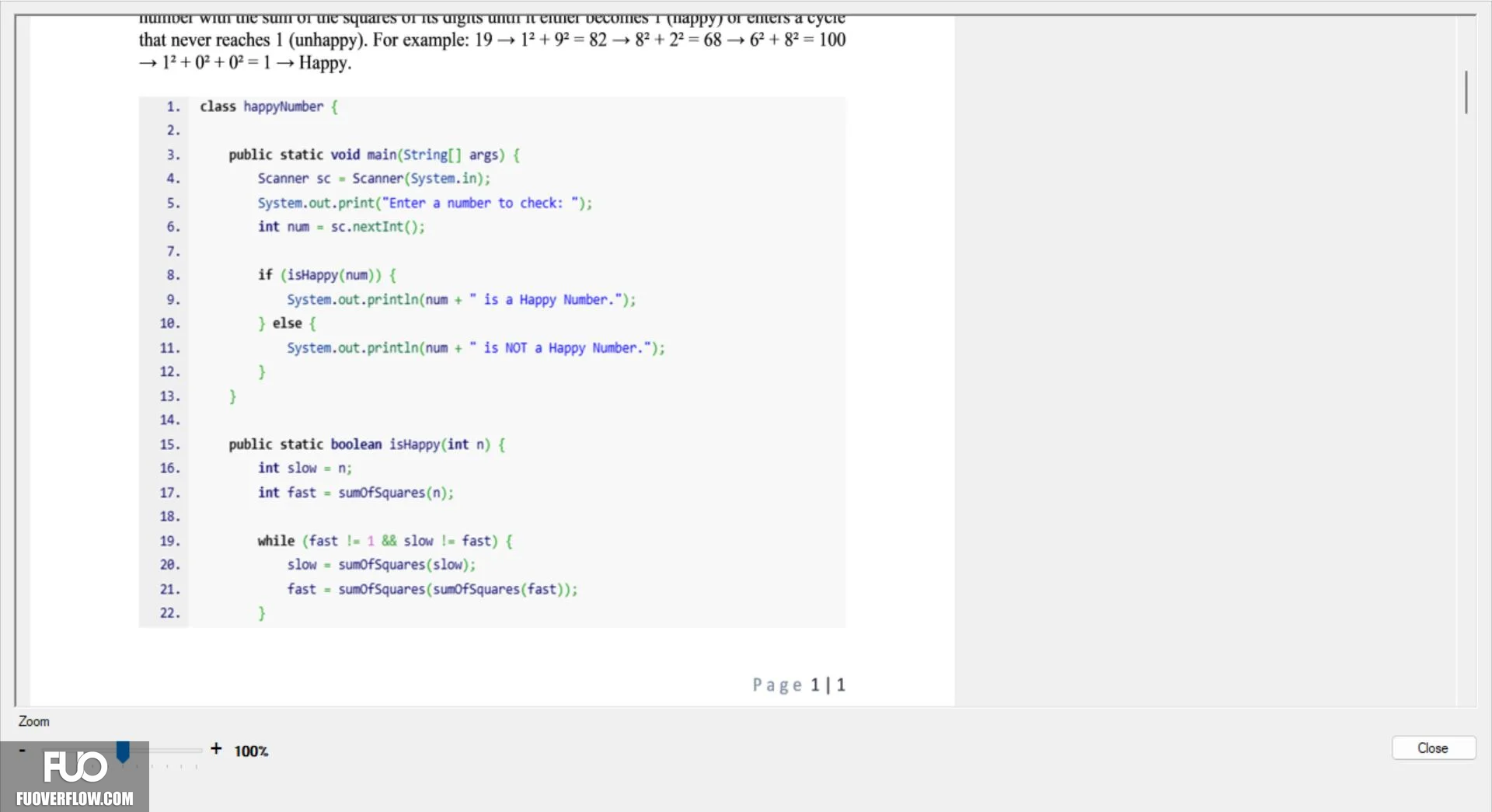The width and height of the screenshot is (1492, 812).
Task: Click line 19 while loop condition
Action: coord(385,541)
